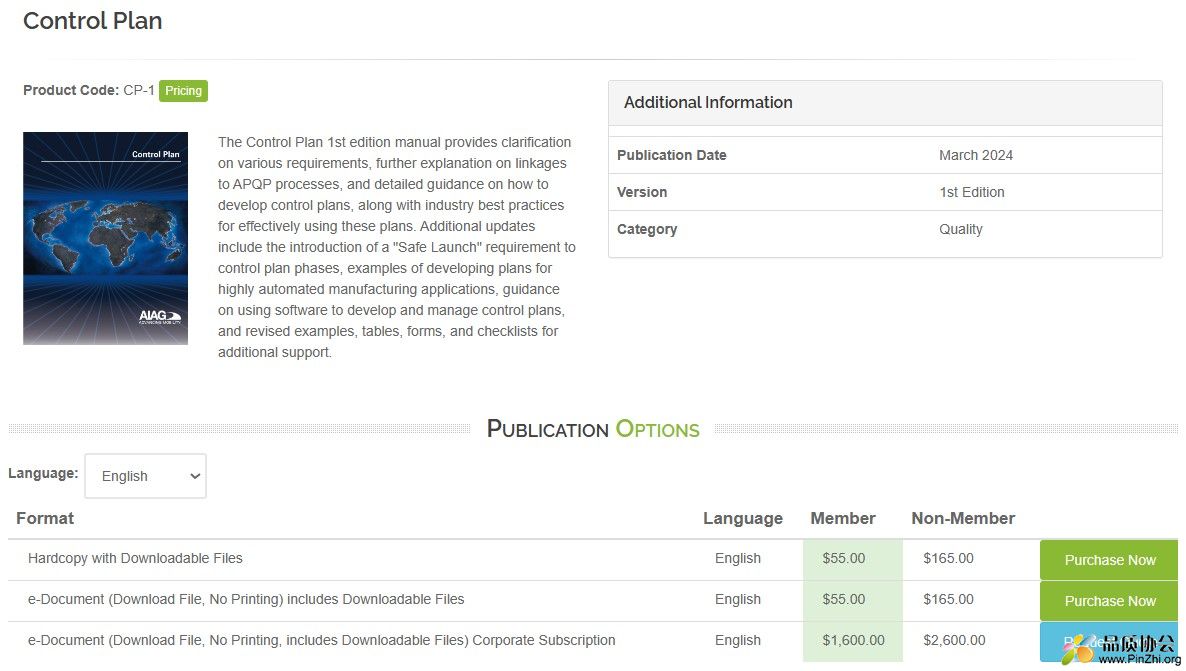Click English in the Corporate Subscription row

(x=737, y=640)
